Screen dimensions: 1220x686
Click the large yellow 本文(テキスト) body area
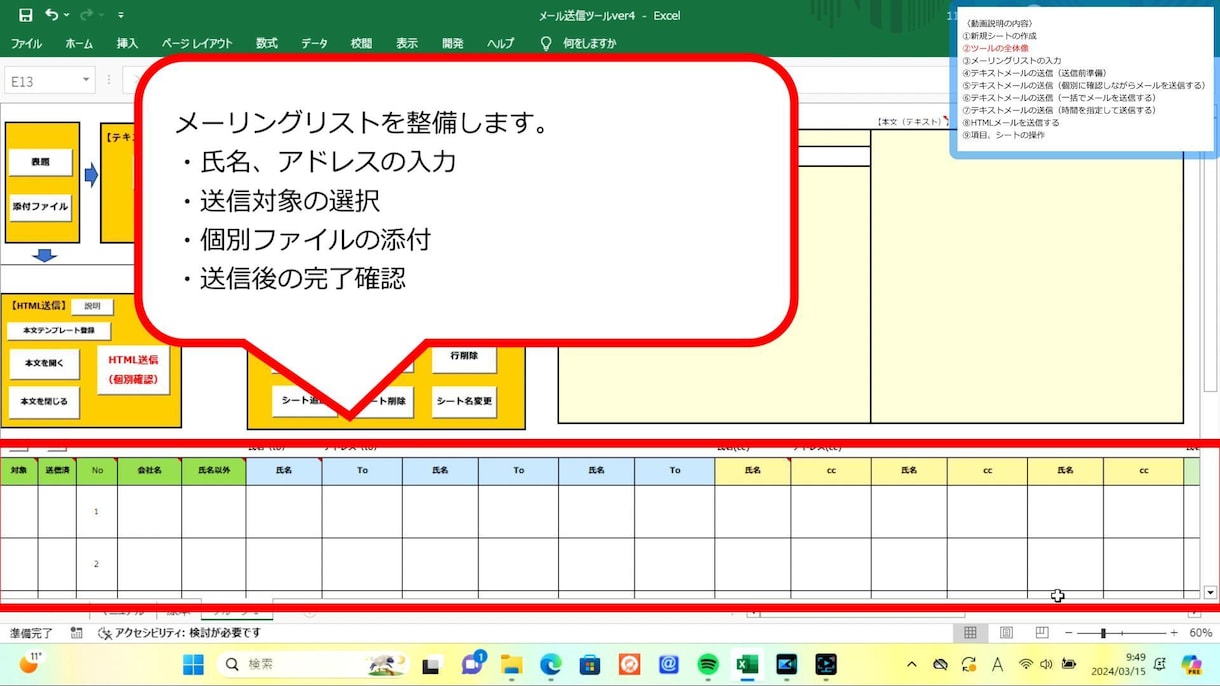point(1027,276)
